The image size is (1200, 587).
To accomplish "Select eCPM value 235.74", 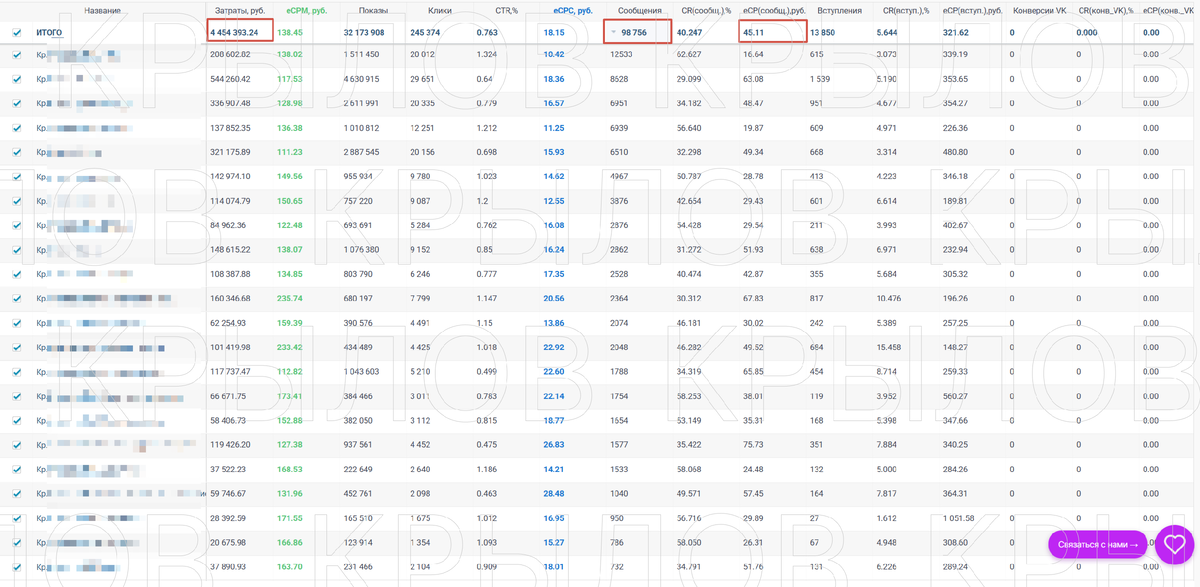I will click(x=289, y=298).
